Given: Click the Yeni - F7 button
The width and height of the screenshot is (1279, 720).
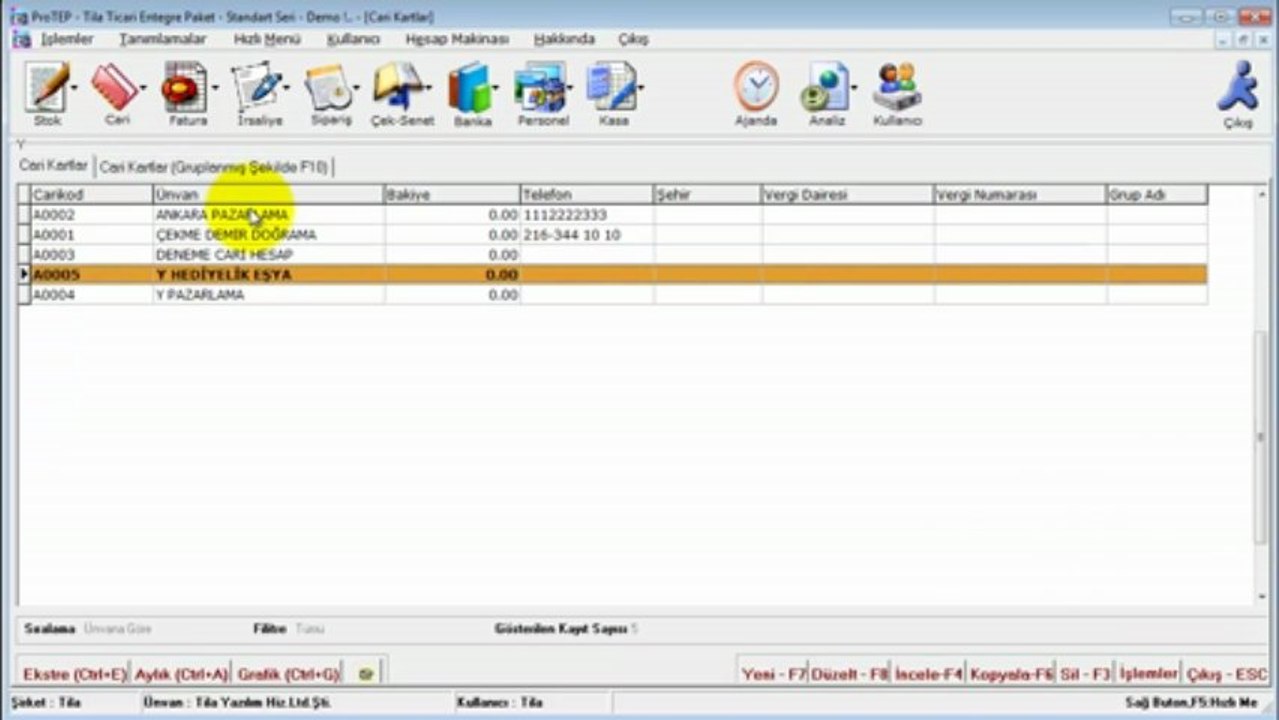Looking at the screenshot, I should [x=774, y=674].
